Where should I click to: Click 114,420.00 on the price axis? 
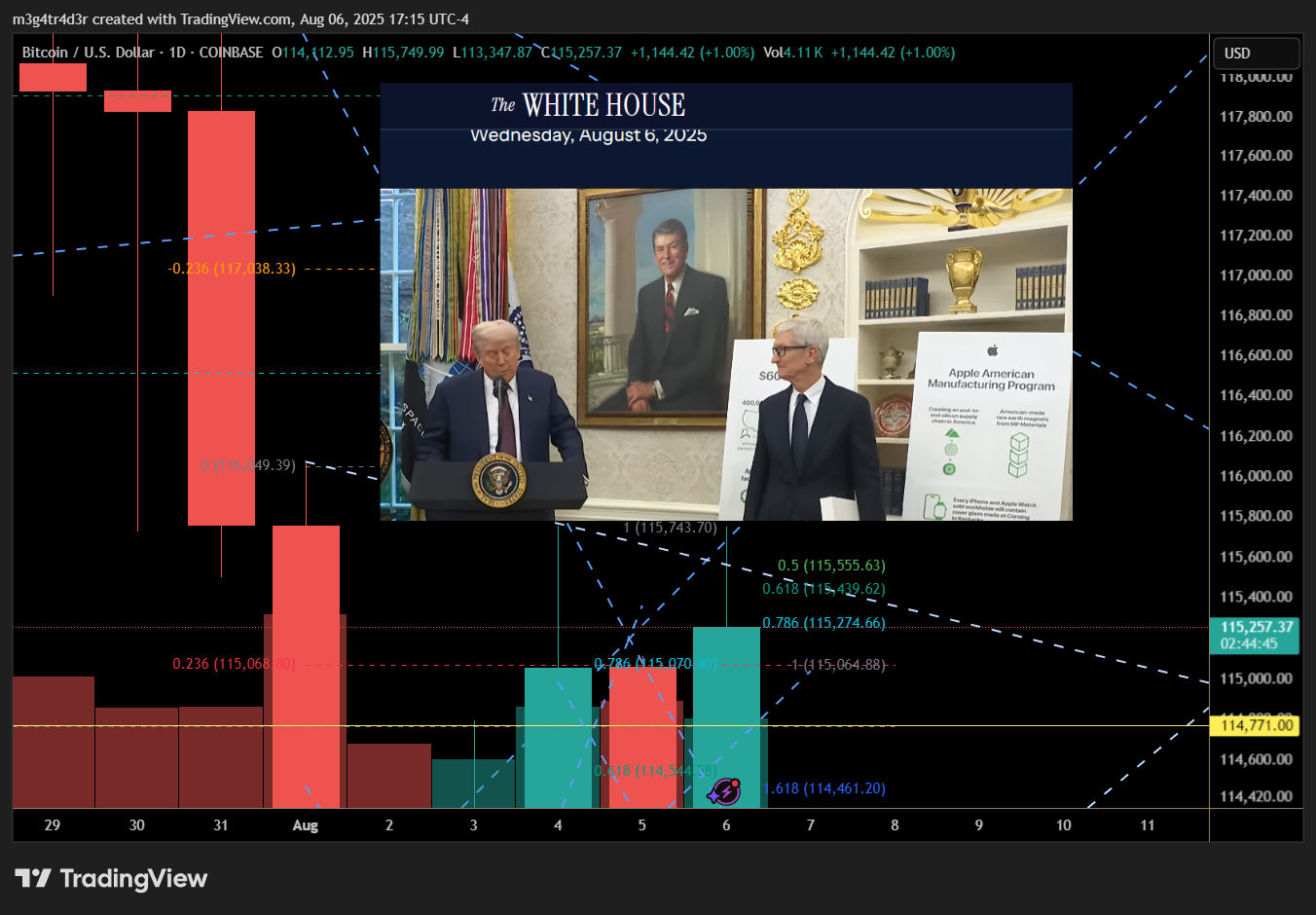pyautogui.click(x=1257, y=796)
